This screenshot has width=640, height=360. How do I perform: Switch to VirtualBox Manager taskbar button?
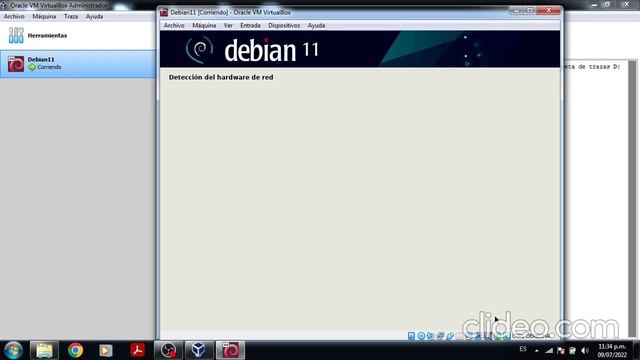(199, 350)
